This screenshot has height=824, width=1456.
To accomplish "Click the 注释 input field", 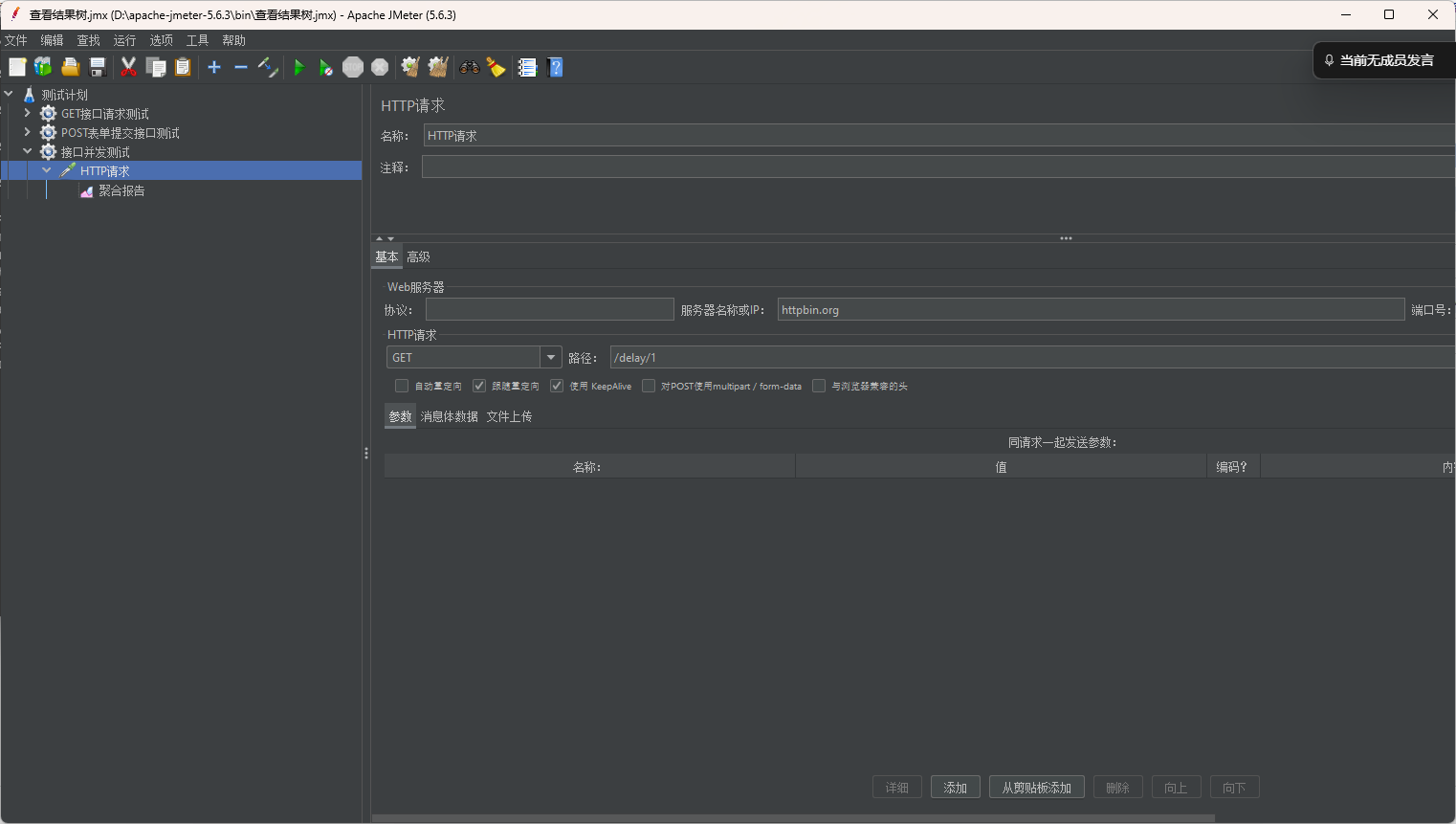I will pos(939,167).
